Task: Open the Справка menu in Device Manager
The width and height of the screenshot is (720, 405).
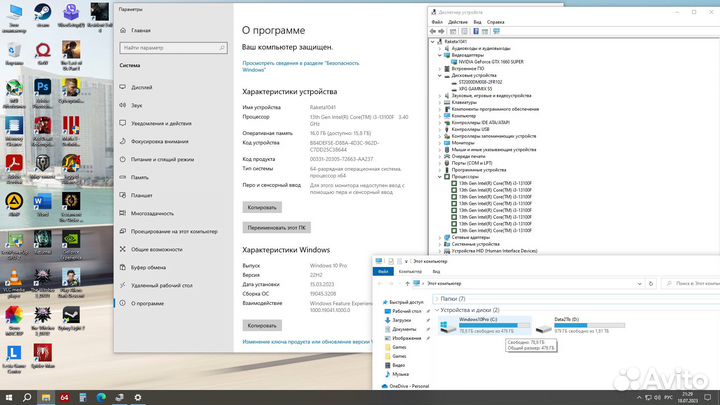Action: click(495, 22)
